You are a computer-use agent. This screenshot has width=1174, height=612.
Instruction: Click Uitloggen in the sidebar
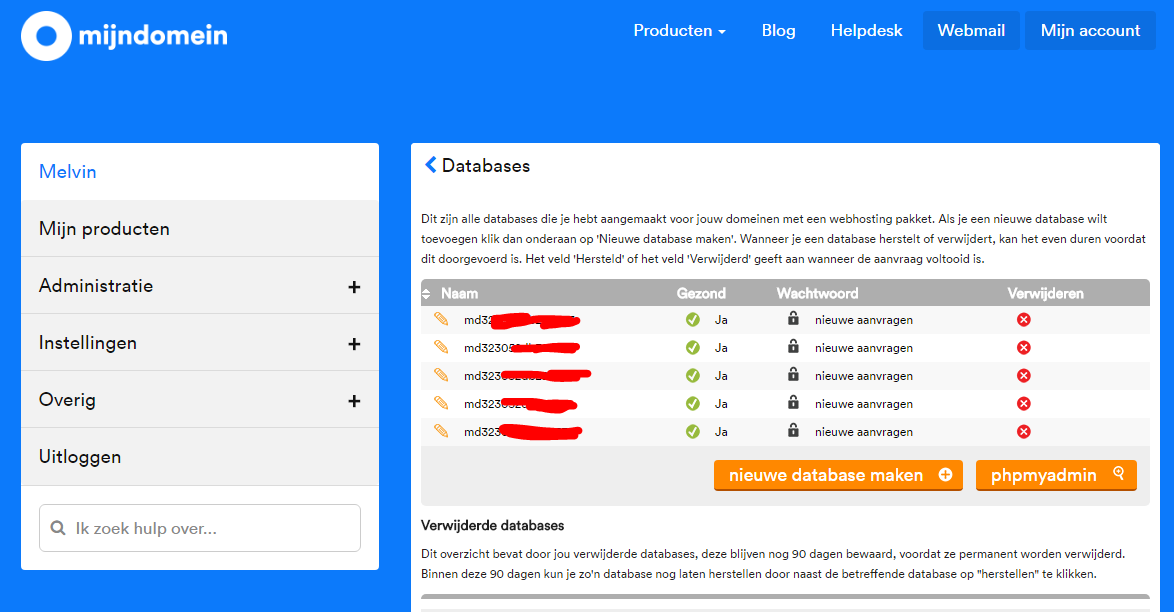coord(78,455)
